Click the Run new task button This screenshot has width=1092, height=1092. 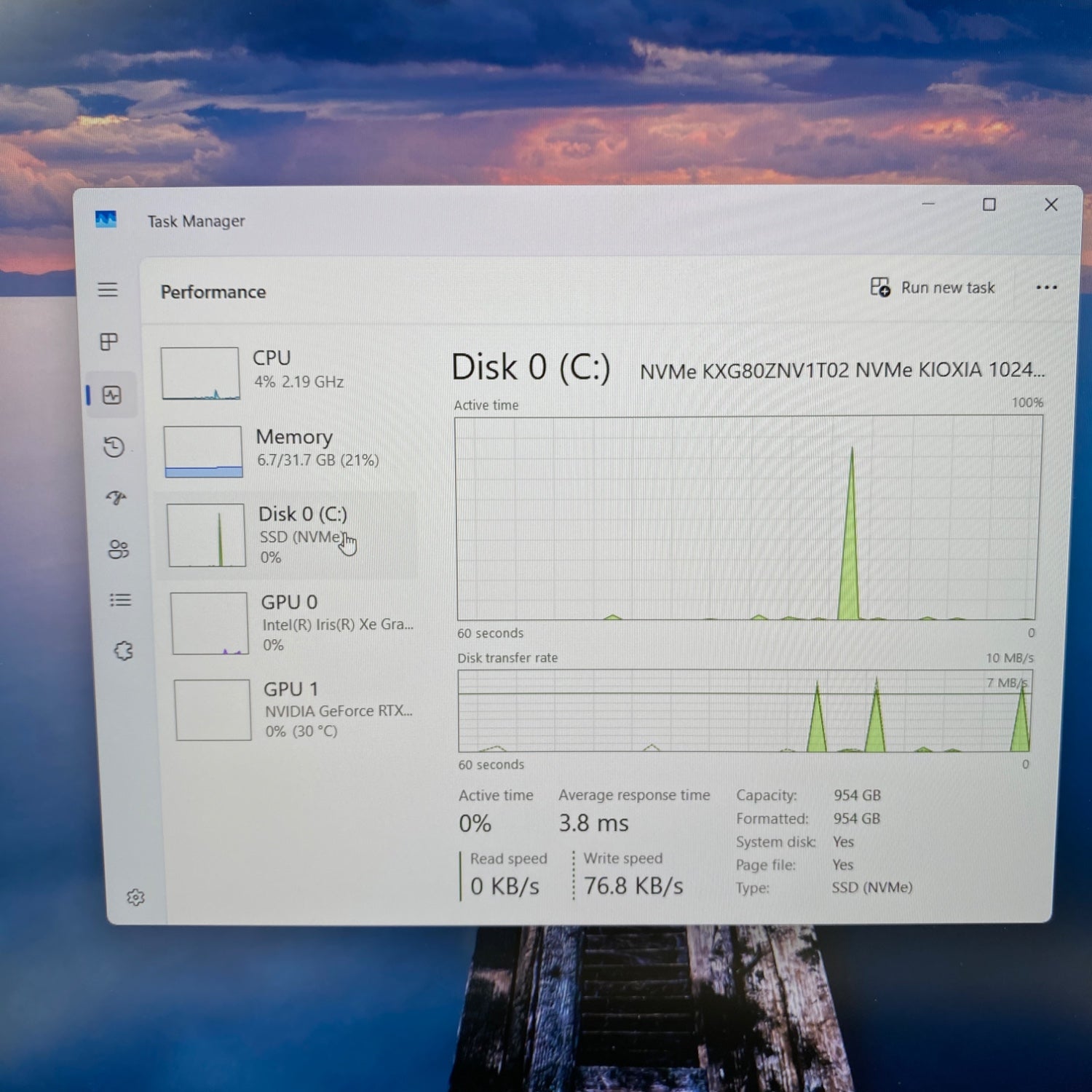pos(933,288)
